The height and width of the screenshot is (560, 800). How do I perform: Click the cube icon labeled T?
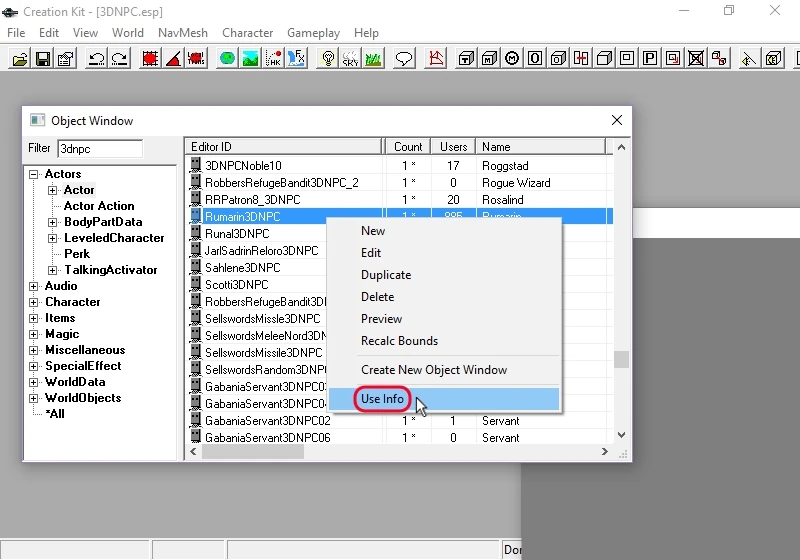466,59
